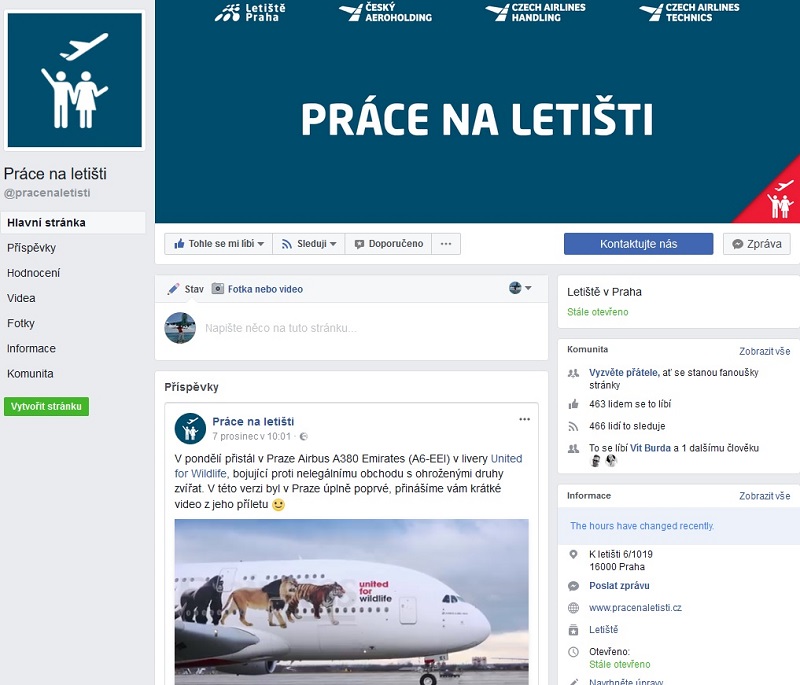This screenshot has height=685, width=800.
Task: Toggle the Doporučeno recommendation button
Action: click(388, 244)
